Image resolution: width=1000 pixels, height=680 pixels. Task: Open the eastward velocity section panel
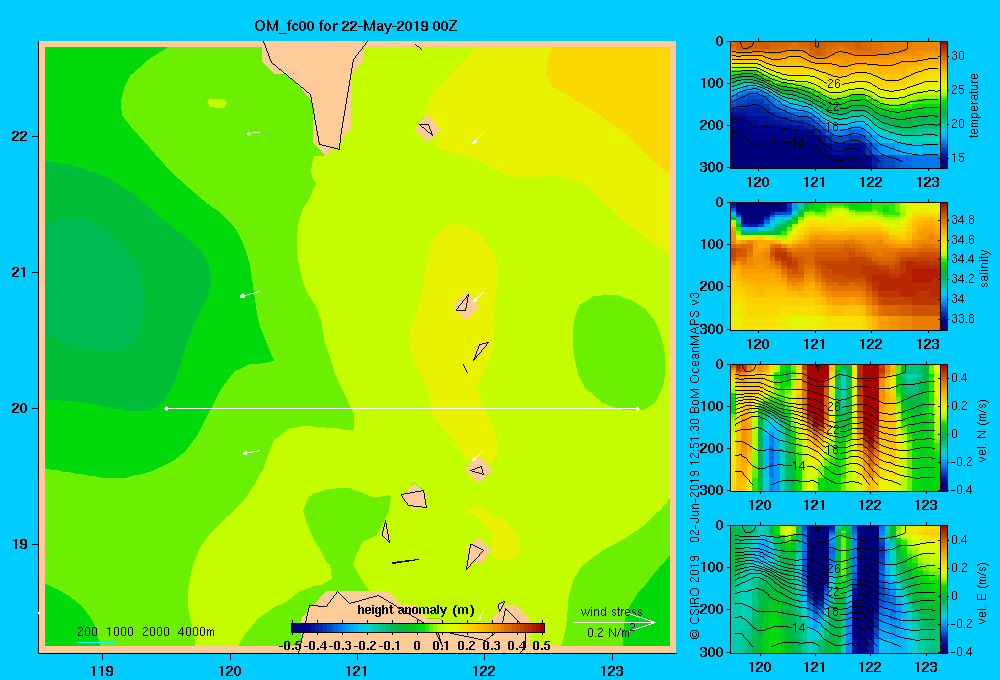tap(835, 589)
